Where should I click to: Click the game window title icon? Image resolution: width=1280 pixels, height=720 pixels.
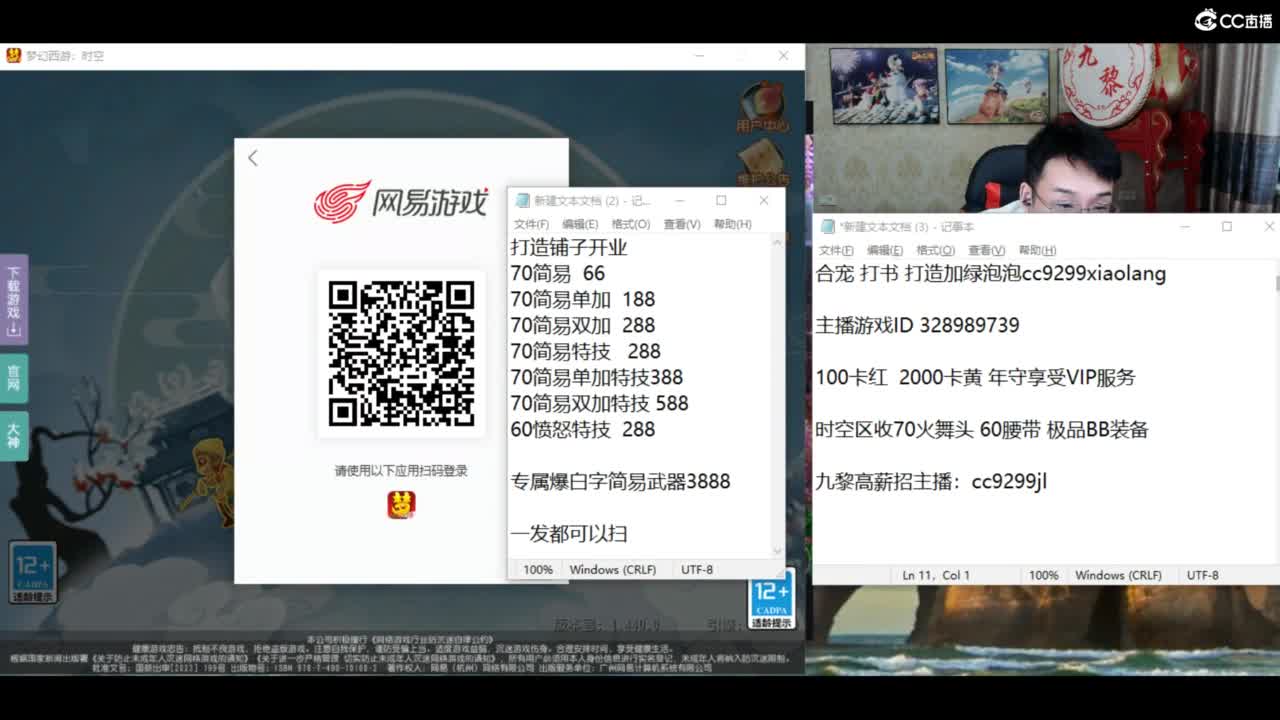(x=13, y=56)
